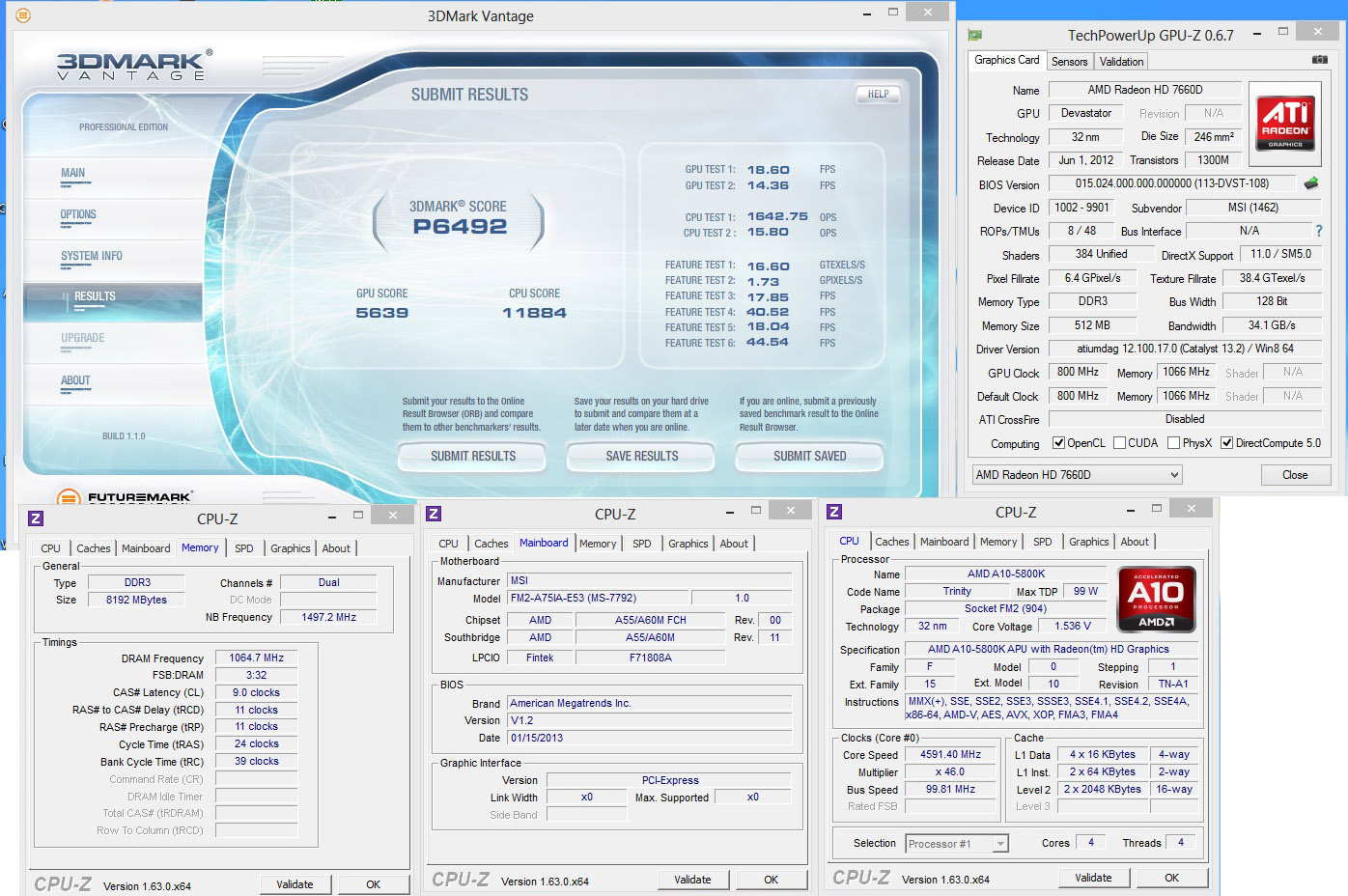
Task: Click the DRAM Frequency value 1064.7 MHz
Action: coord(256,658)
